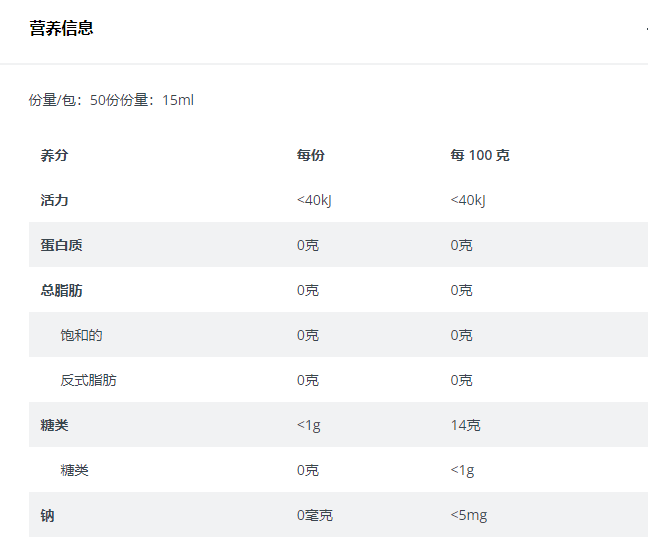Click the 营养信息 section heading
The image size is (648, 559).
61,28
